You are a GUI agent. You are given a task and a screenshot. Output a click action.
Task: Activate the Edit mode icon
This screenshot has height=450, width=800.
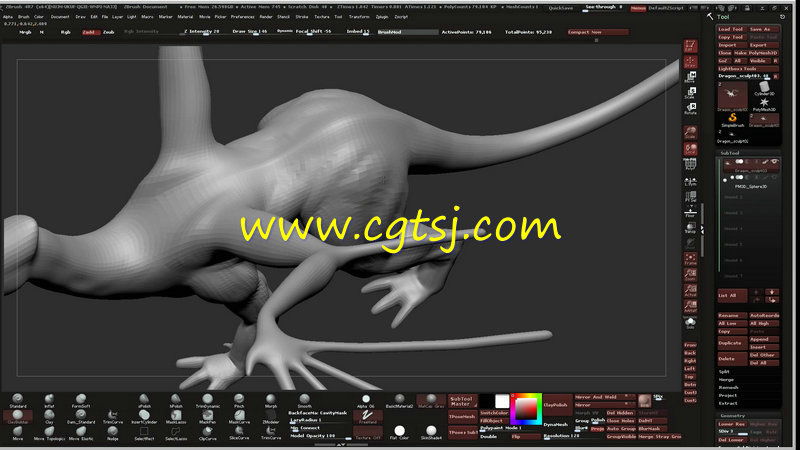690,46
